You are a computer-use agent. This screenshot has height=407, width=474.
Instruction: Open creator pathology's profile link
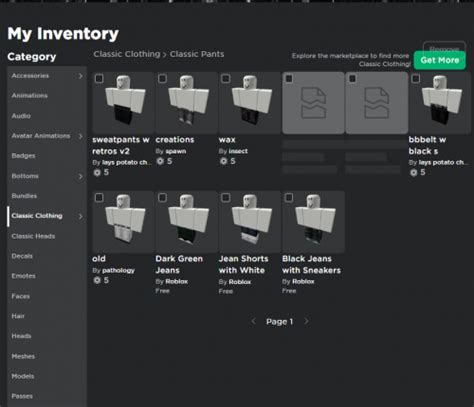[x=118, y=270]
